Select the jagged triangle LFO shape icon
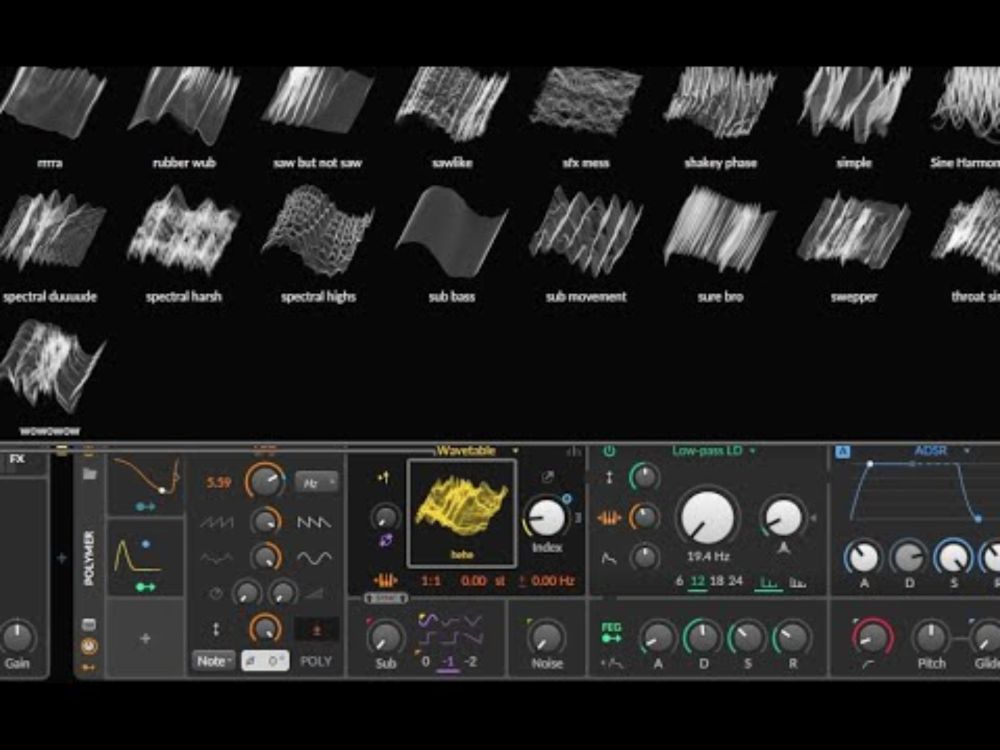 click(217, 559)
